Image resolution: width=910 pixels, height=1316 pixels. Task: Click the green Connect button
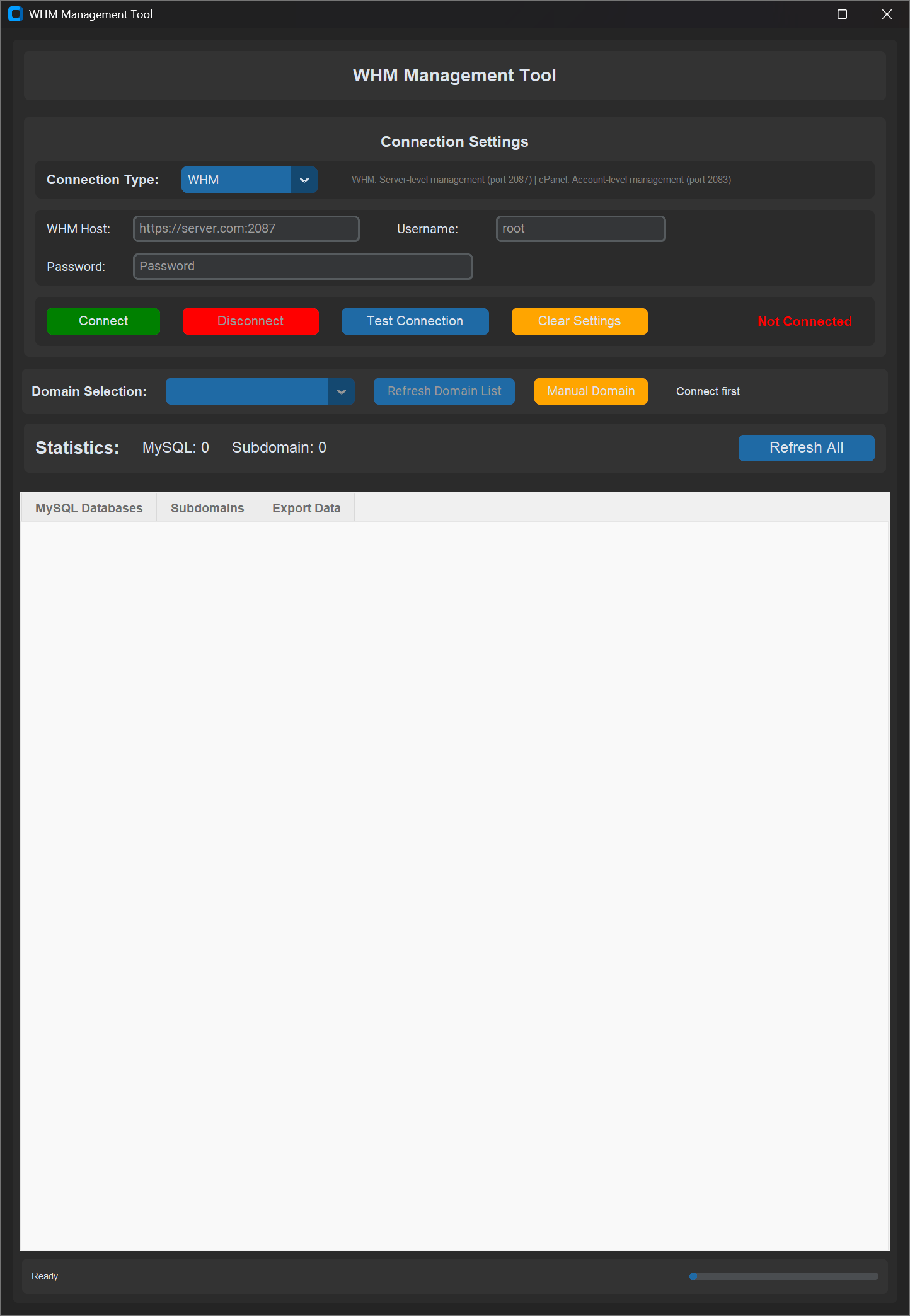[103, 321]
